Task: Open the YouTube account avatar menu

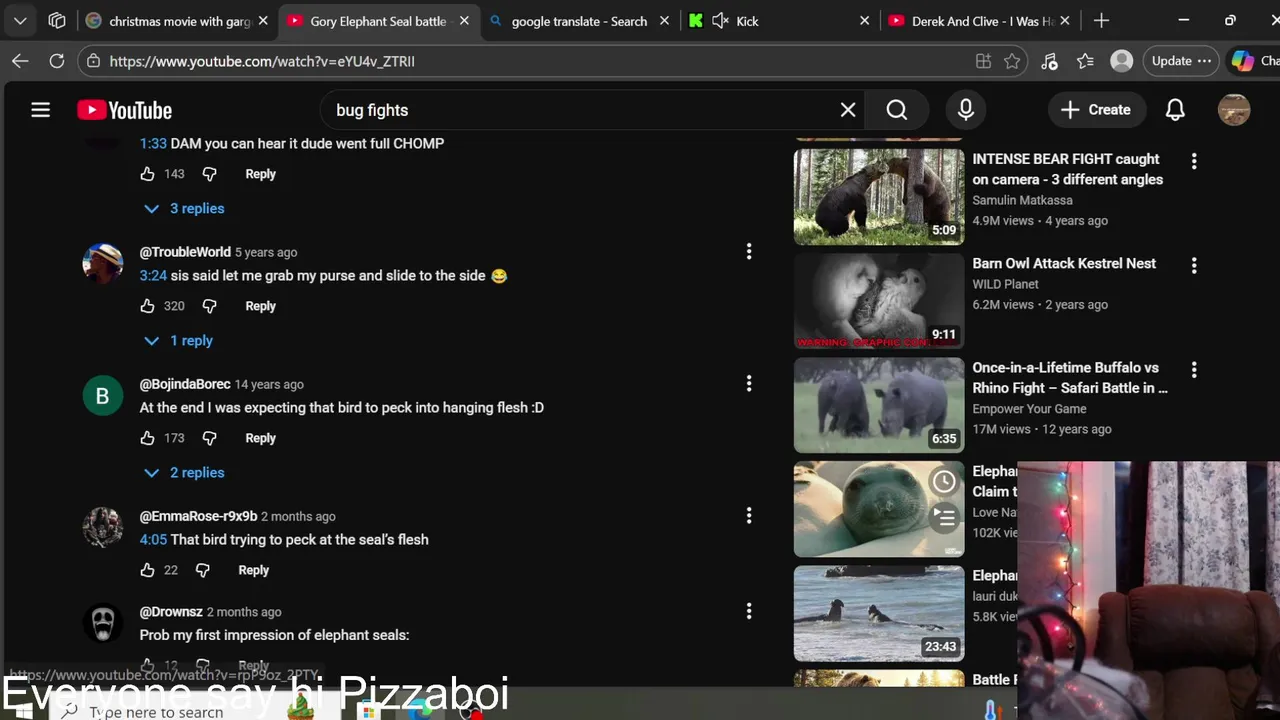Action: pyautogui.click(x=1234, y=110)
